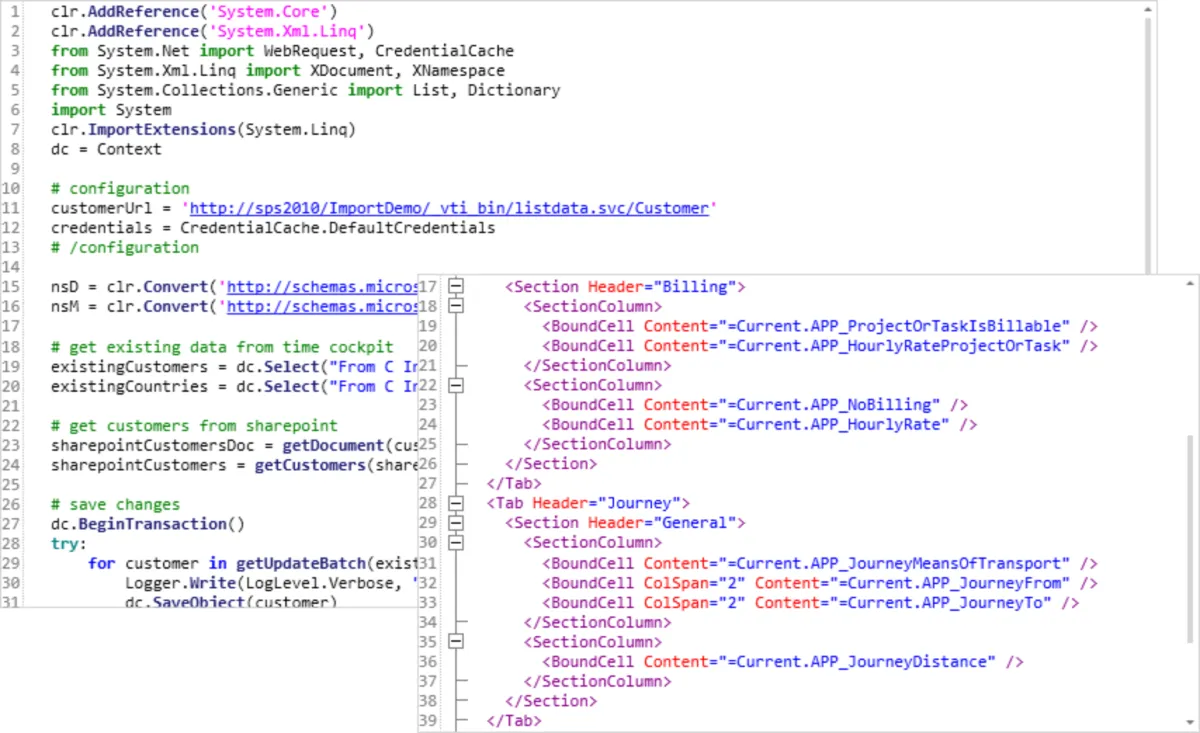Collapse the first SectionColumn on line 18

coord(457,306)
